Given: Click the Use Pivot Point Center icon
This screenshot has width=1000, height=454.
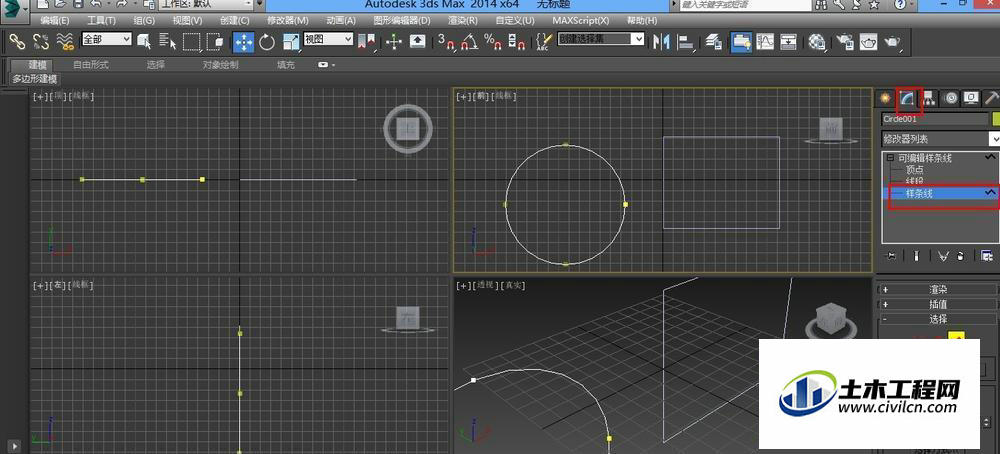Looking at the screenshot, I should [367, 42].
